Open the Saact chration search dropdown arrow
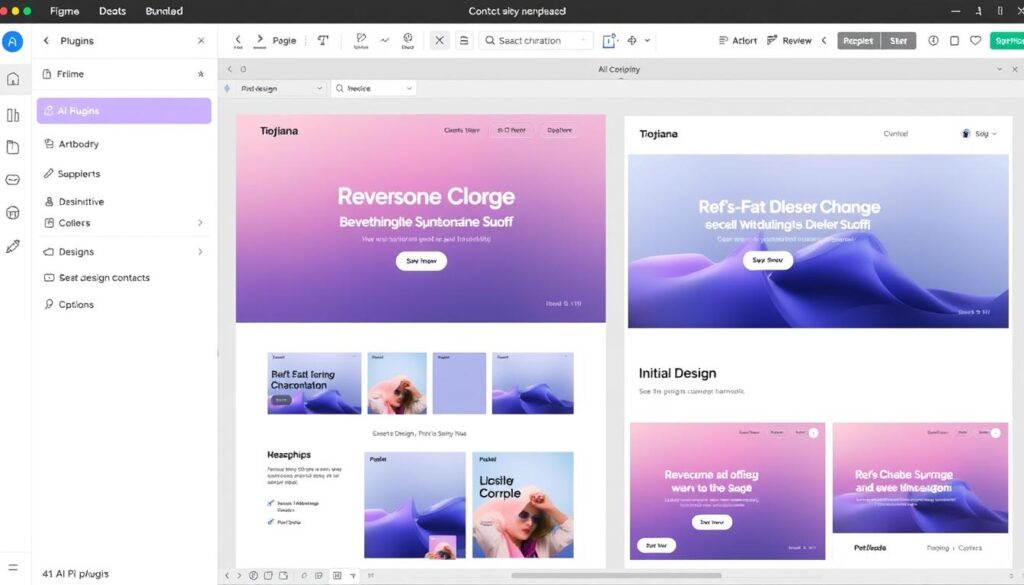1024x585 pixels. [x=583, y=40]
